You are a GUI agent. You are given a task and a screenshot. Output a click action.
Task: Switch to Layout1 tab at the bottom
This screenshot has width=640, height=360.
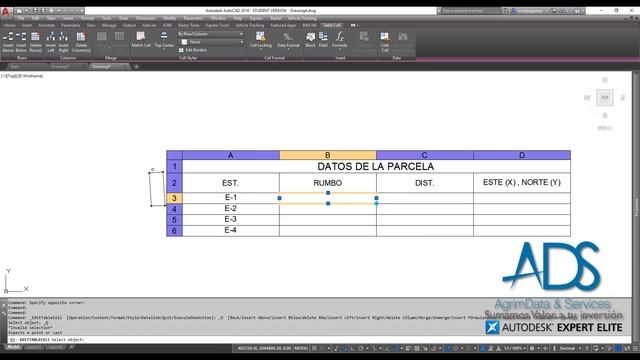pos(33,347)
